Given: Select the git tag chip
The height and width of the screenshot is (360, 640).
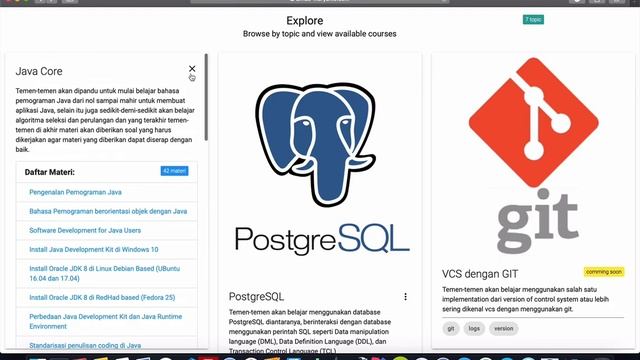Looking at the screenshot, I should [451, 329].
